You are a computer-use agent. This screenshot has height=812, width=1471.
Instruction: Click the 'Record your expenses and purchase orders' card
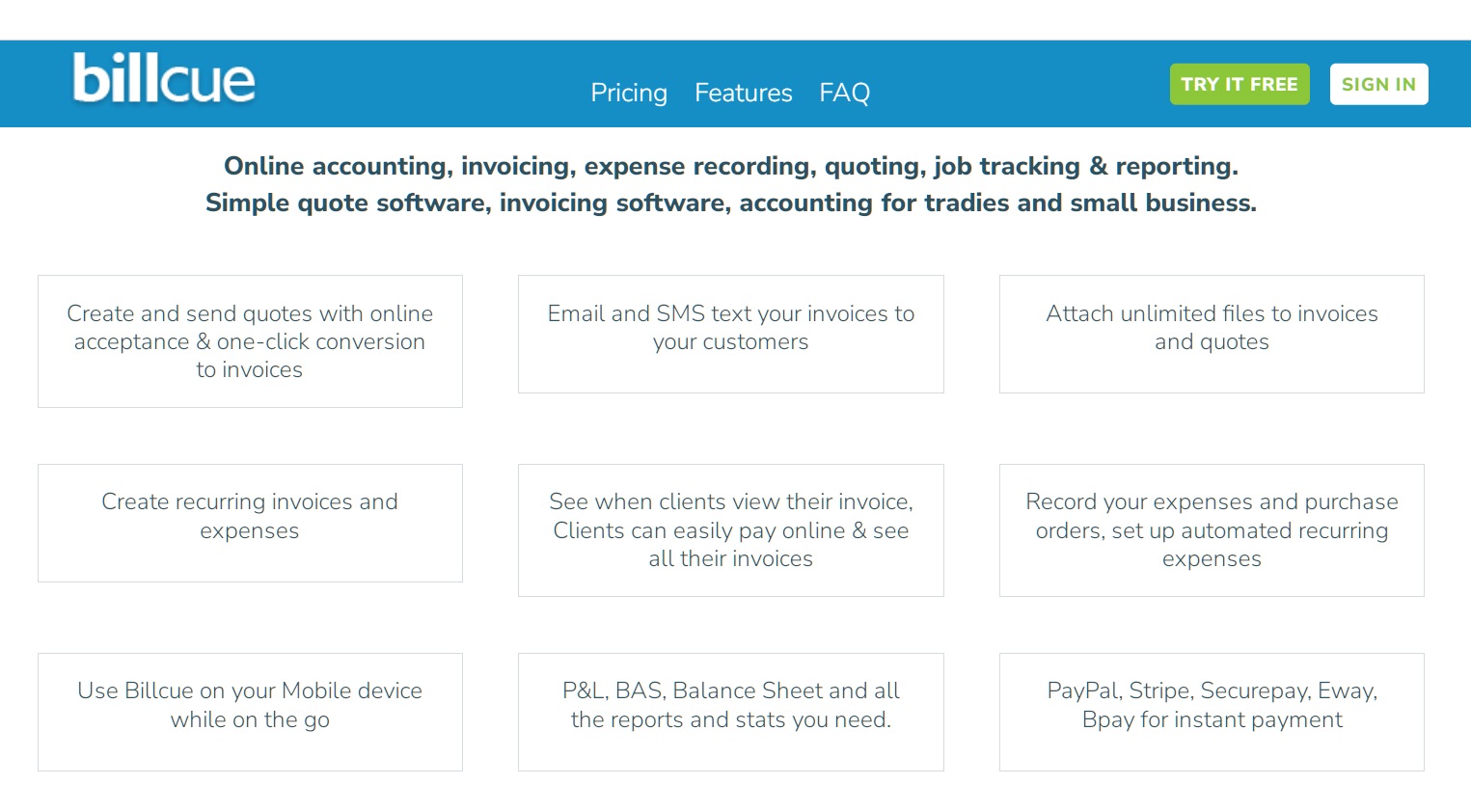tap(1212, 530)
